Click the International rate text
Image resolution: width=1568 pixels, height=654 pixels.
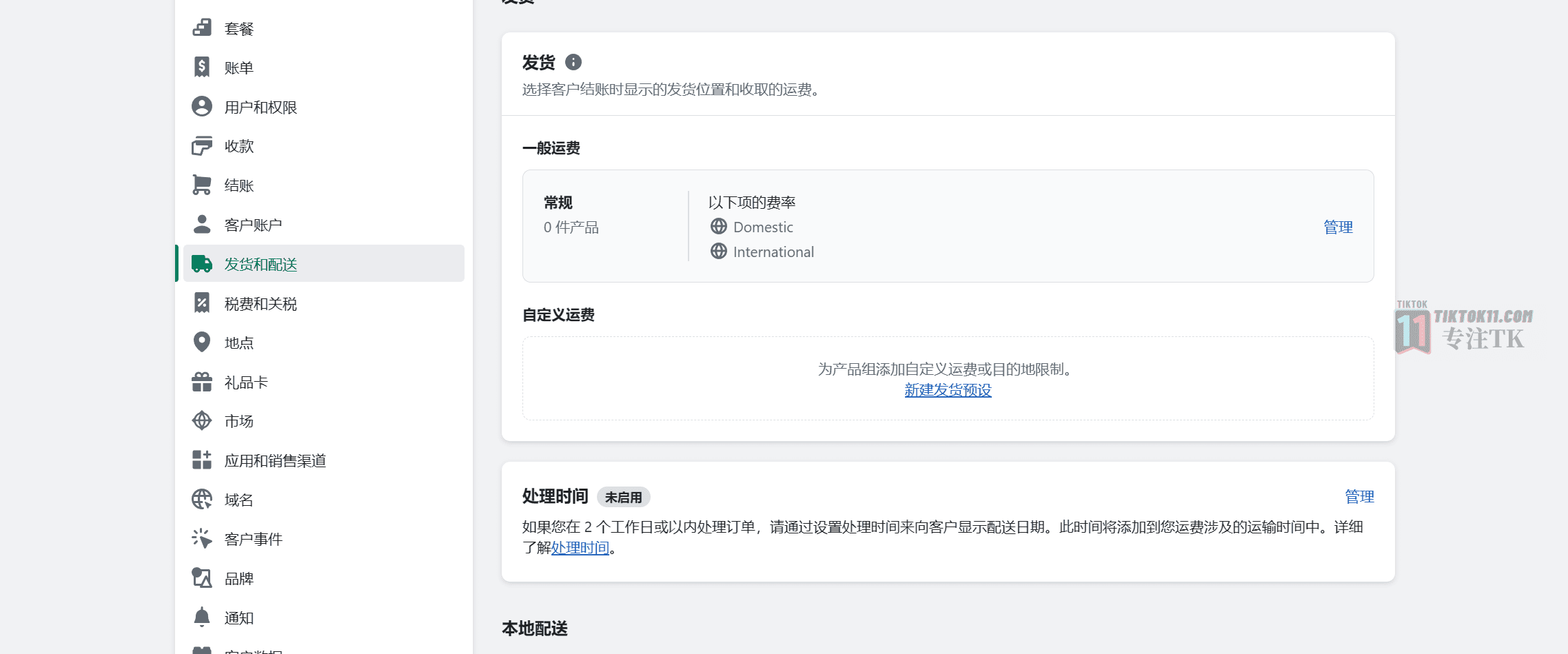(x=773, y=252)
